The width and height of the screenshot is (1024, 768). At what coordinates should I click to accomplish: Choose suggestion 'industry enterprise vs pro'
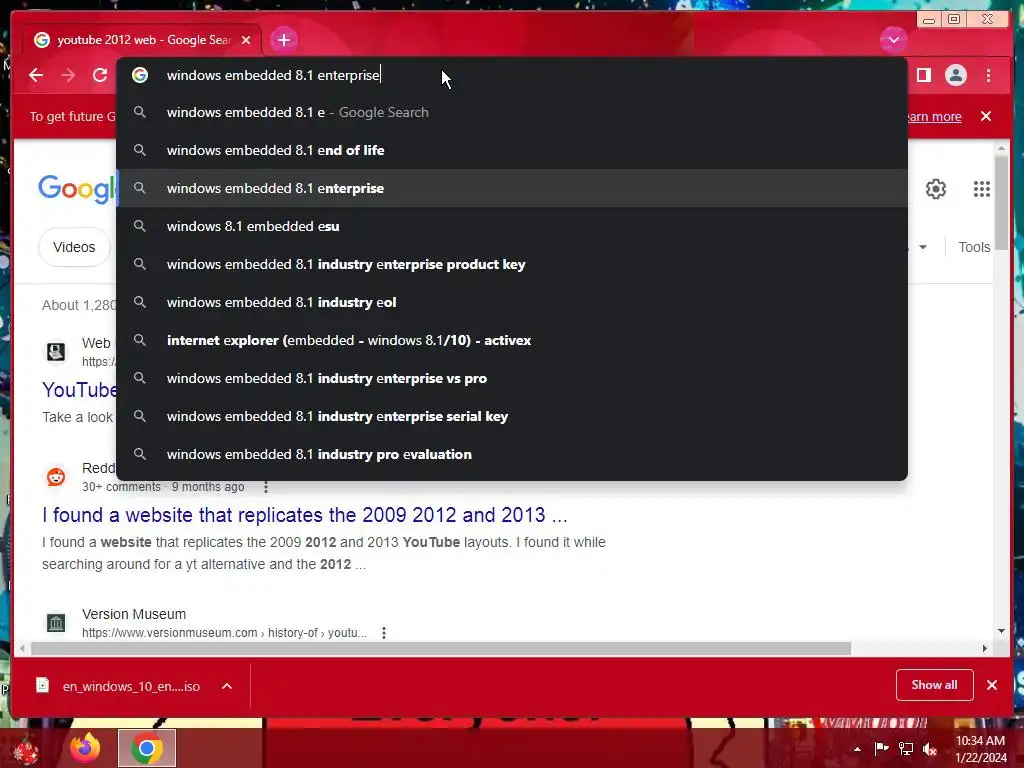pos(512,378)
